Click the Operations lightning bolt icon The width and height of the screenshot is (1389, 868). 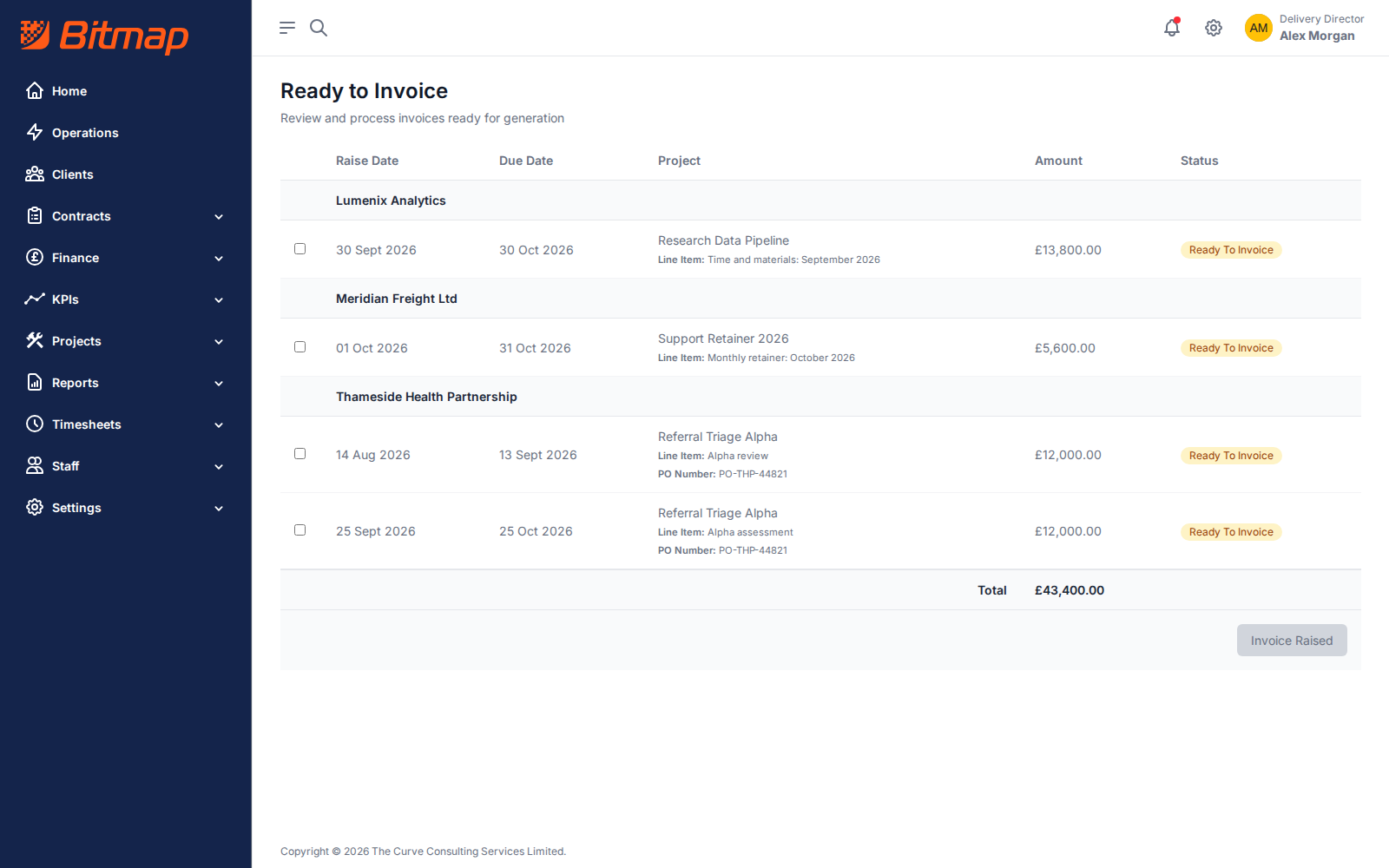pyautogui.click(x=35, y=132)
